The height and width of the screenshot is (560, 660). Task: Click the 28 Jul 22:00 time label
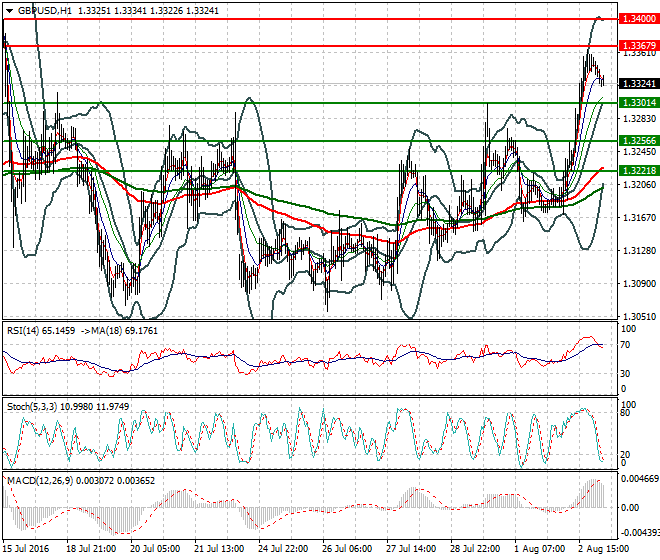pyautogui.click(x=475, y=549)
